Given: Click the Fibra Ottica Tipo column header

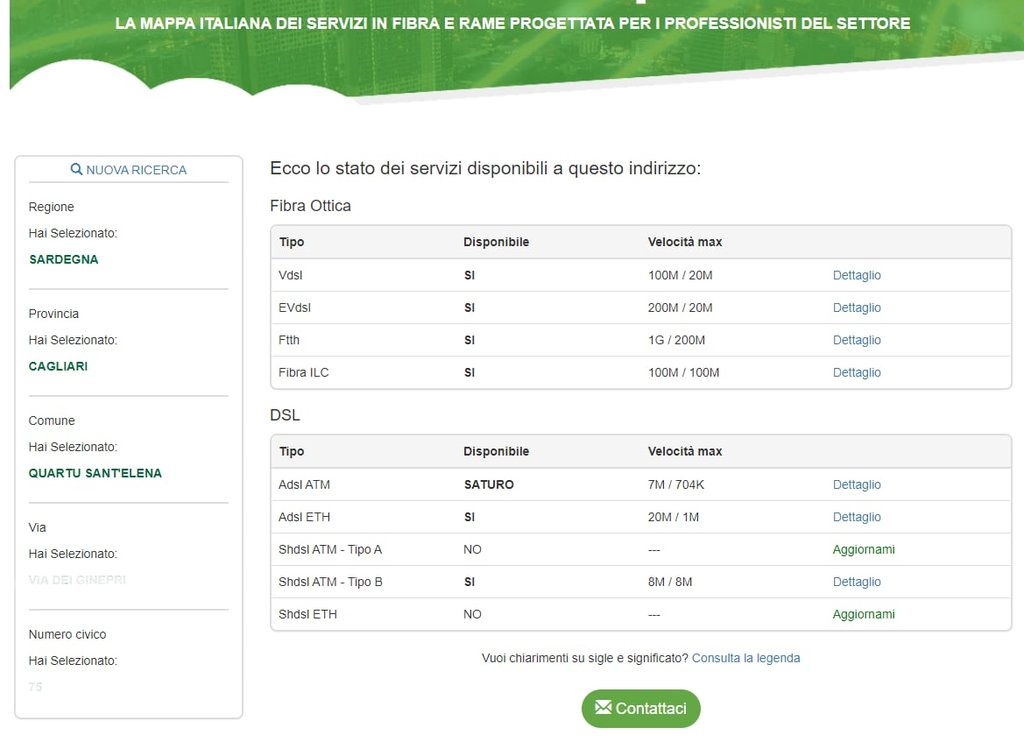Looking at the screenshot, I should click(292, 242).
